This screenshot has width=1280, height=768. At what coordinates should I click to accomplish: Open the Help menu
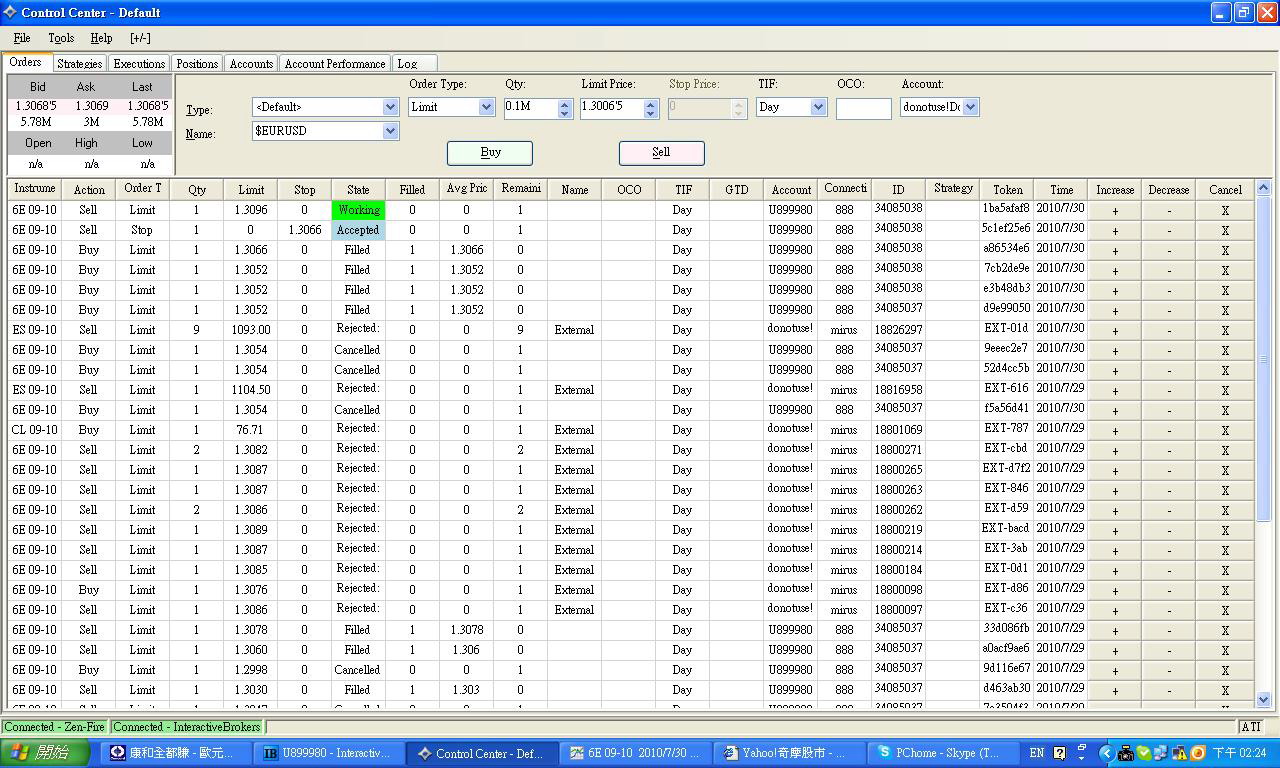click(x=101, y=38)
